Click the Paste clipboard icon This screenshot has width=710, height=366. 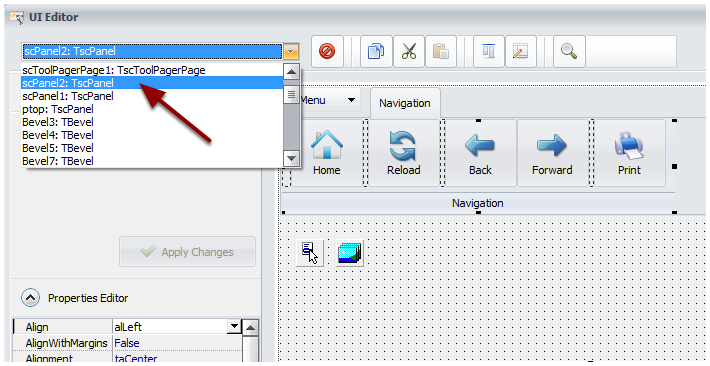[441, 51]
